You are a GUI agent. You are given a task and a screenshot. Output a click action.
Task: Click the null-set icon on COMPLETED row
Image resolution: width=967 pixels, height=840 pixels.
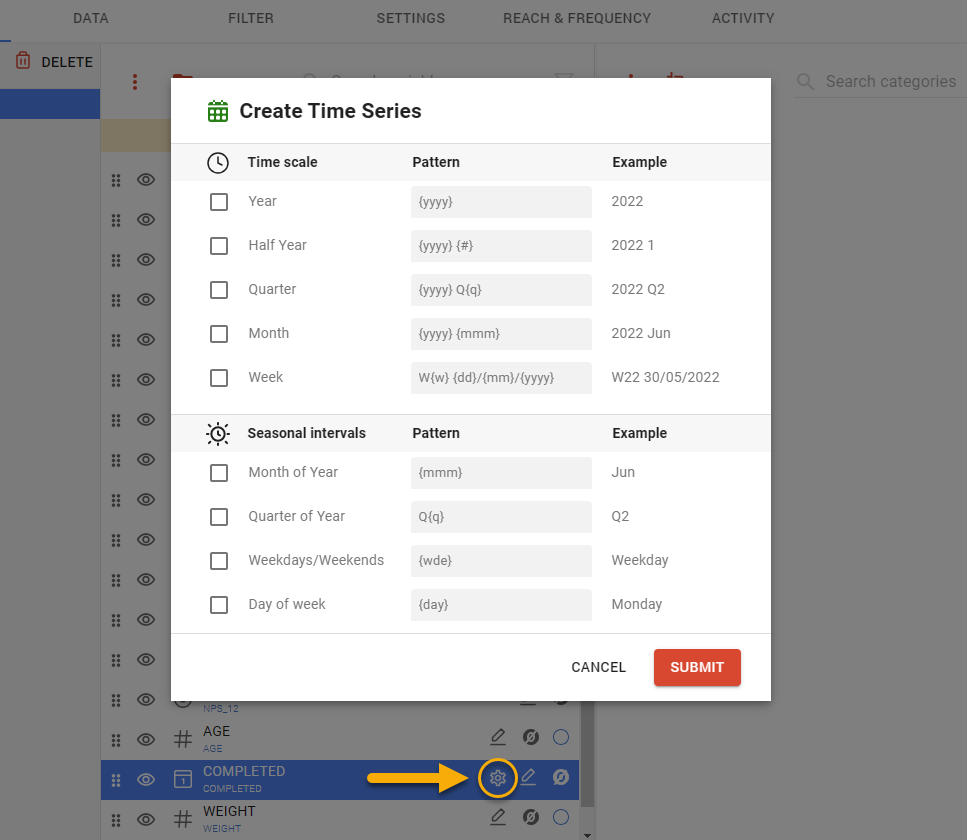click(x=561, y=778)
